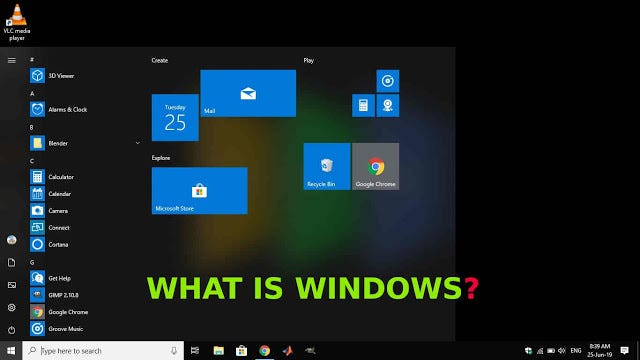Viewport: 640px width, 360px height.
Task: Click the microphone icon in the search box
Action: point(174,351)
